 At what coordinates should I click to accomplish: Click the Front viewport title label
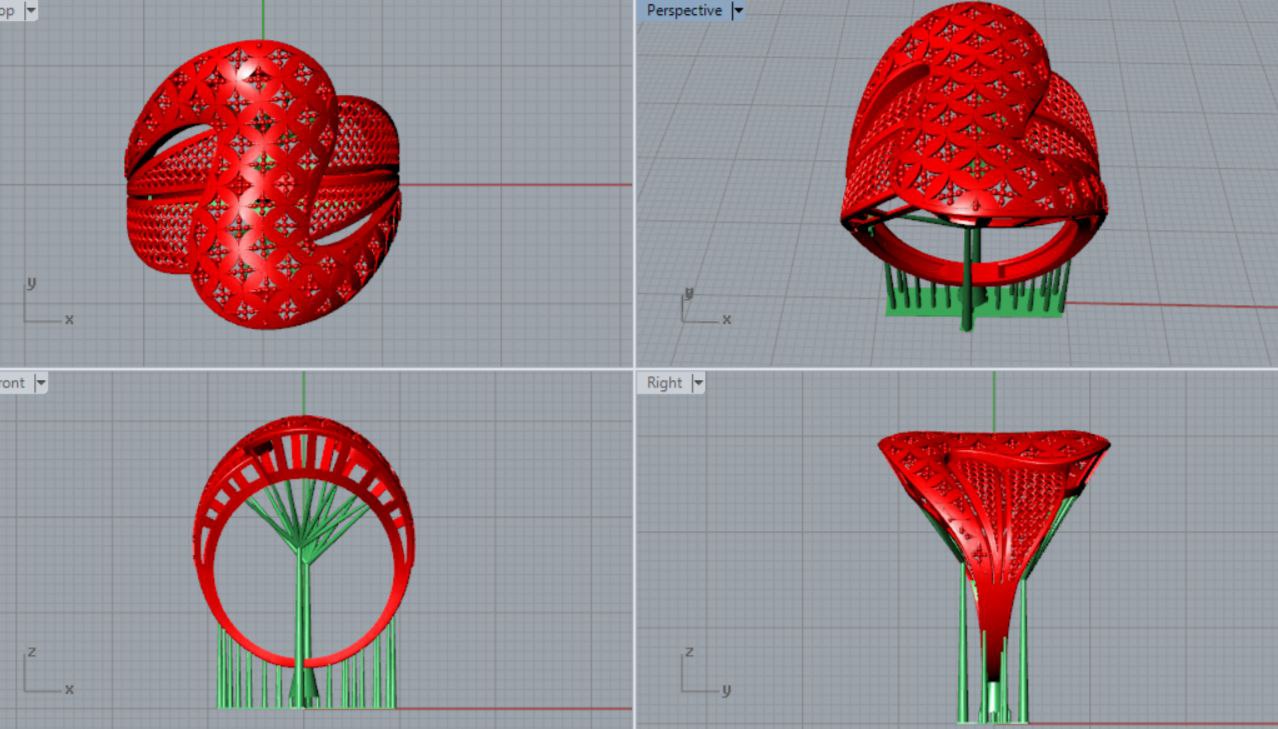(x=13, y=383)
